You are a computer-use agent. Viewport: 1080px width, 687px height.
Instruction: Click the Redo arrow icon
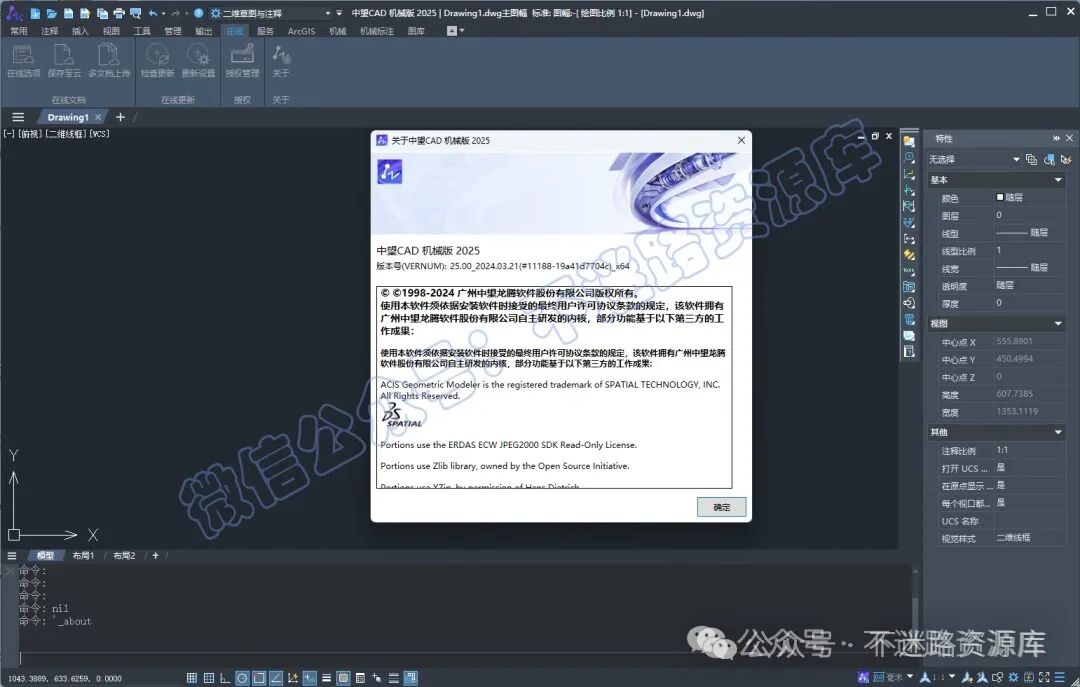[176, 13]
